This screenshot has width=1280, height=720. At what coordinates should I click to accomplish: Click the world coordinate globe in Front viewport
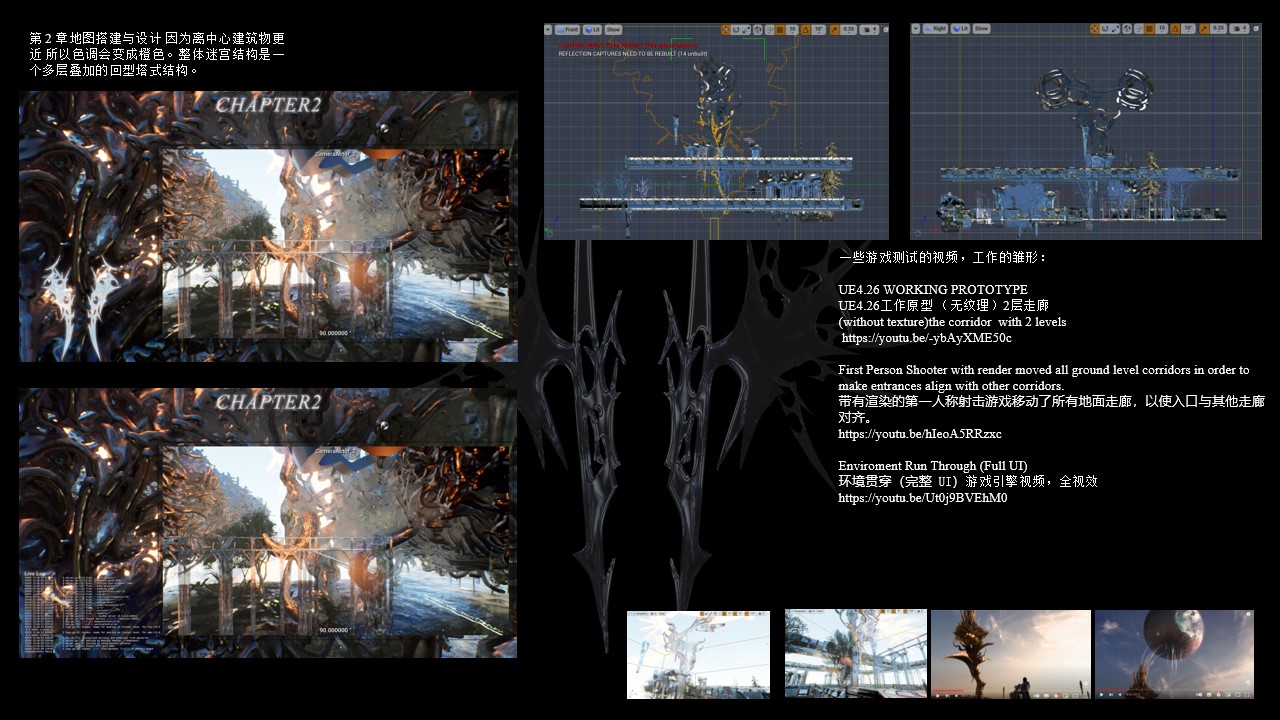(758, 30)
